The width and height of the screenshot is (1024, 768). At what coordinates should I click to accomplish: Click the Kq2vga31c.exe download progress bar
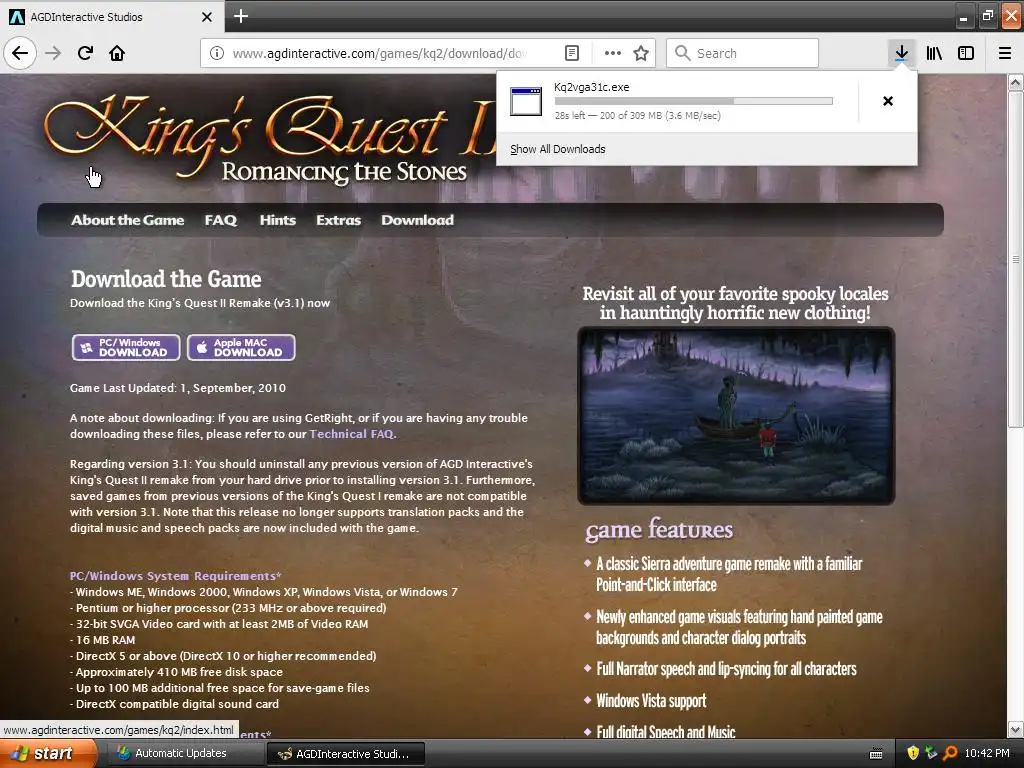tap(693, 101)
